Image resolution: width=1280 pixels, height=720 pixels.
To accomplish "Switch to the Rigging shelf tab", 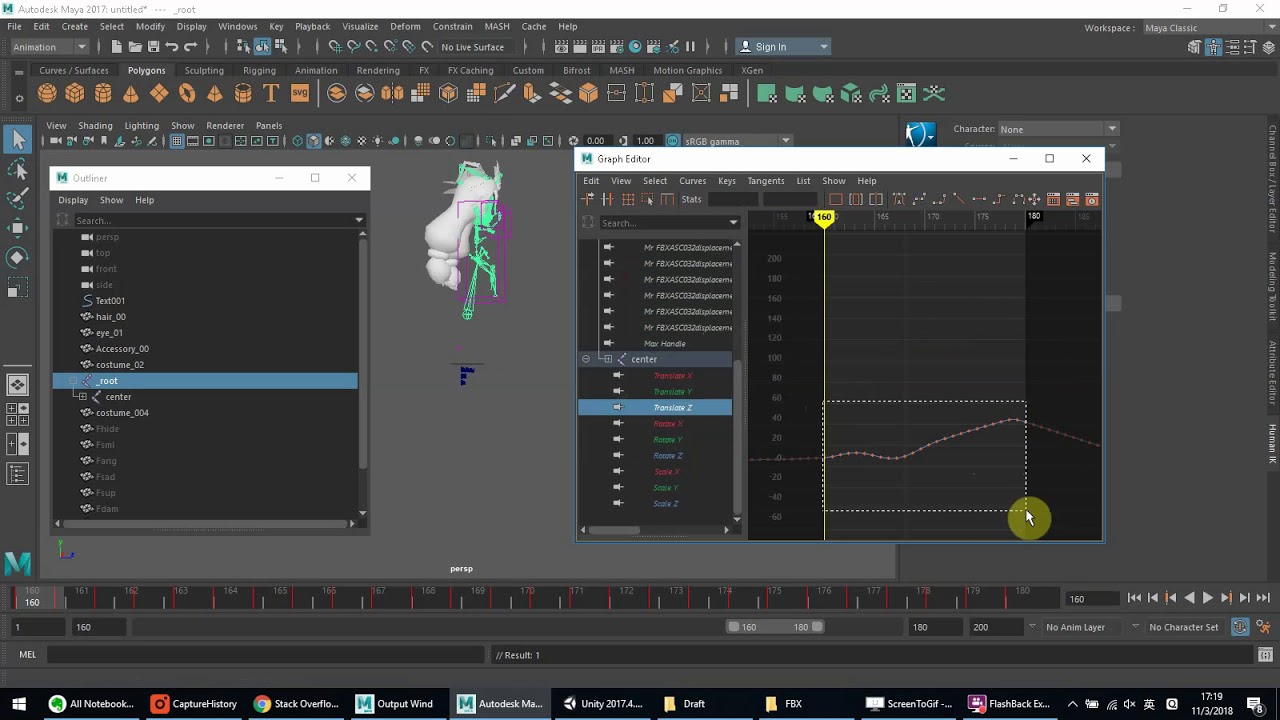I will [x=259, y=70].
